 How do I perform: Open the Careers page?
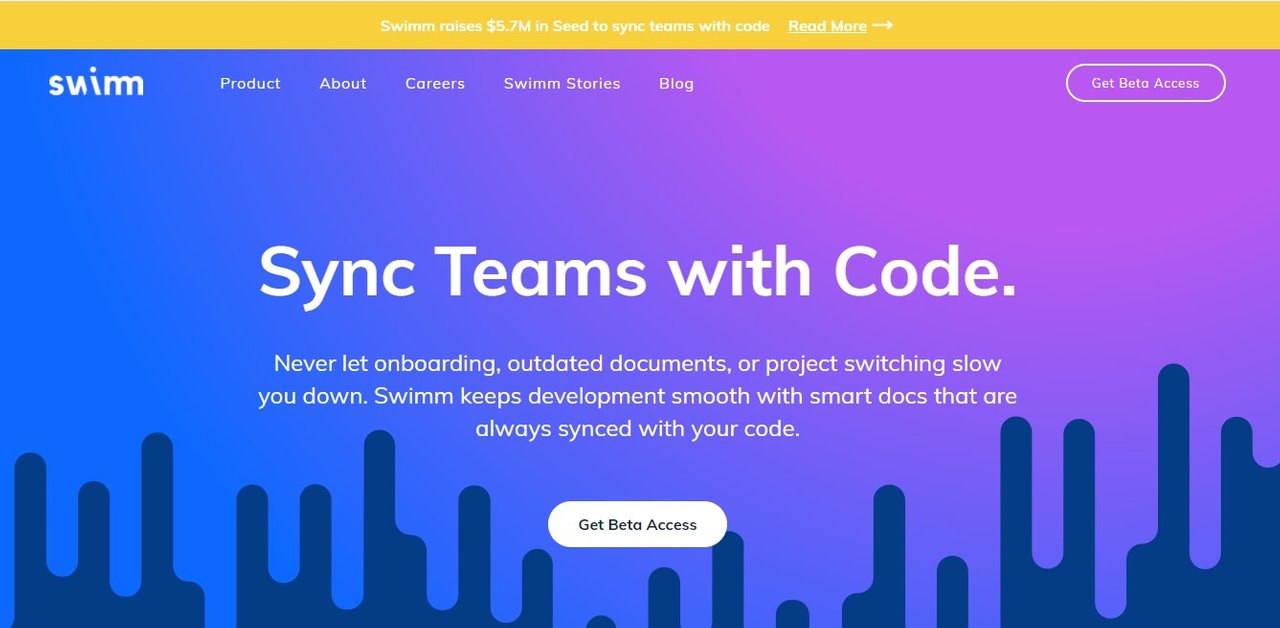point(435,83)
